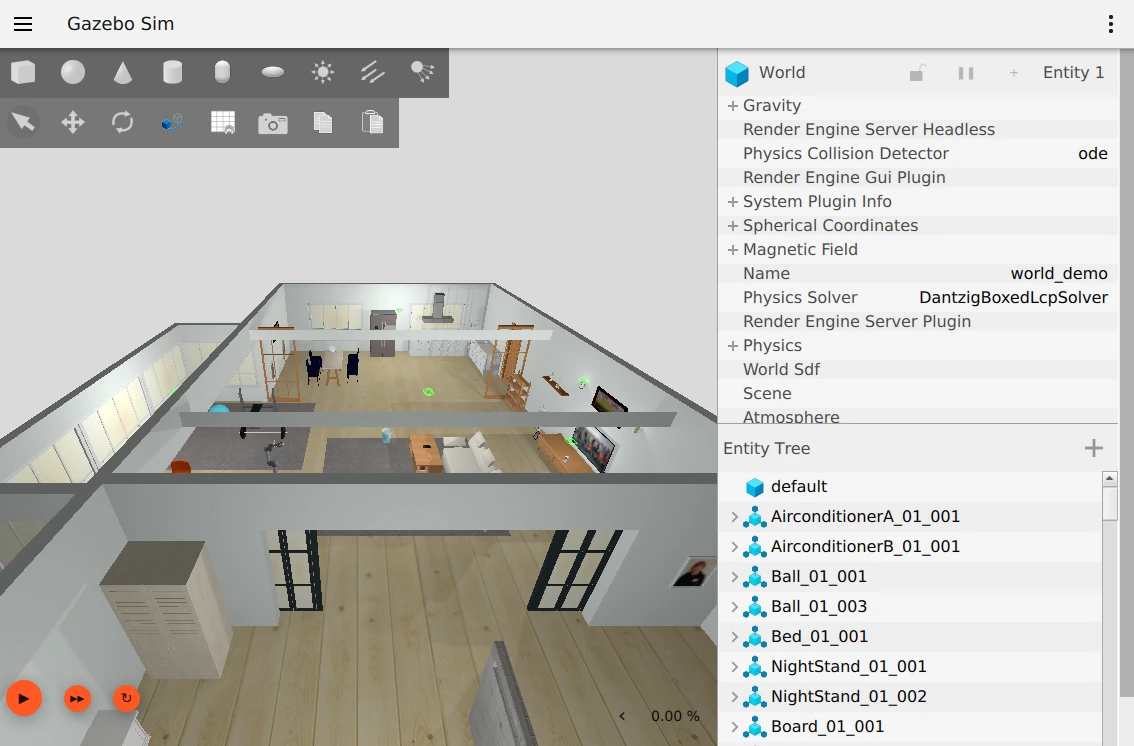
Task: Expand NightStand_01_001 tree node
Action: 734,666
